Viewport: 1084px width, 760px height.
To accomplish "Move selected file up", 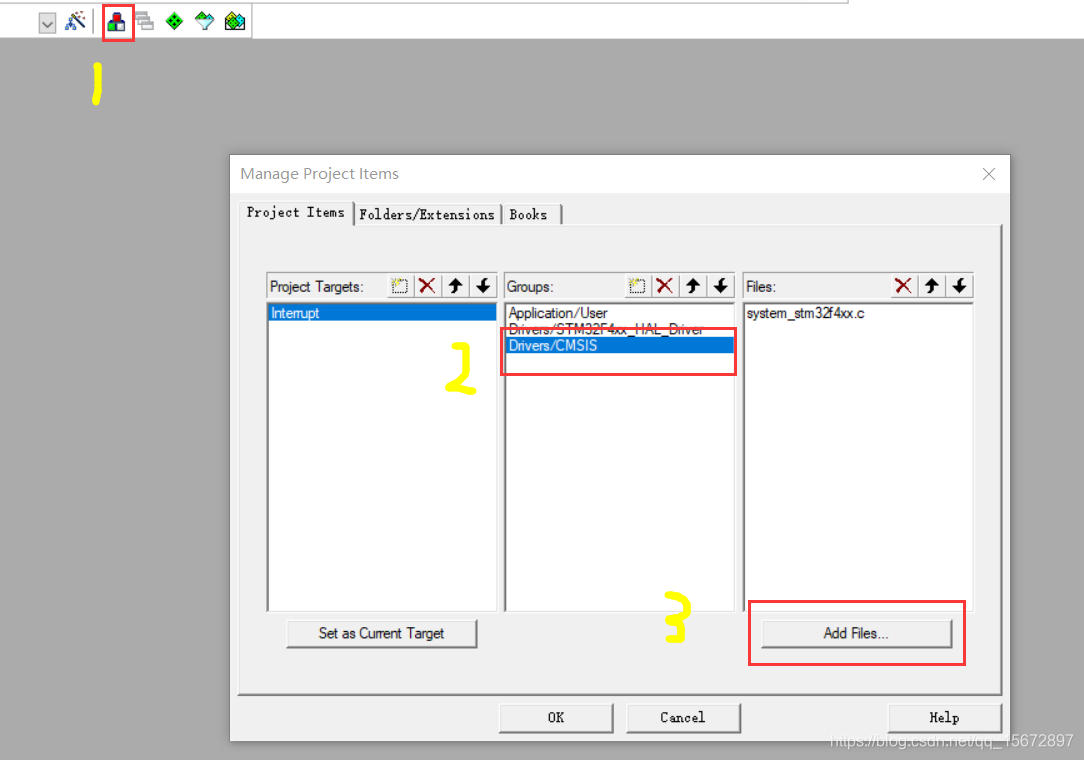I will pos(931,286).
